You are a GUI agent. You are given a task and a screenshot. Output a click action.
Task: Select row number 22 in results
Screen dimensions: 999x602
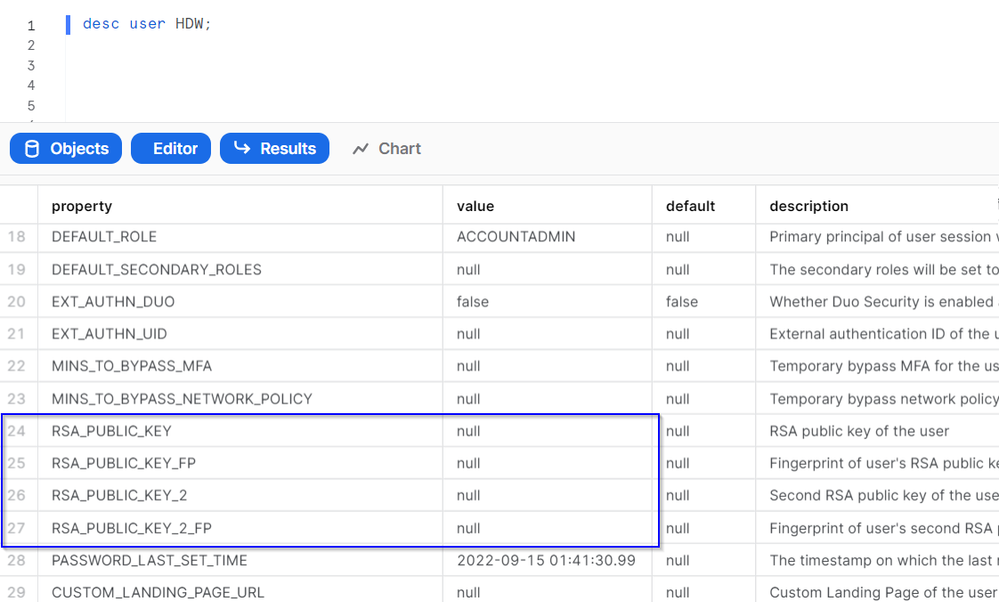click(x=17, y=366)
